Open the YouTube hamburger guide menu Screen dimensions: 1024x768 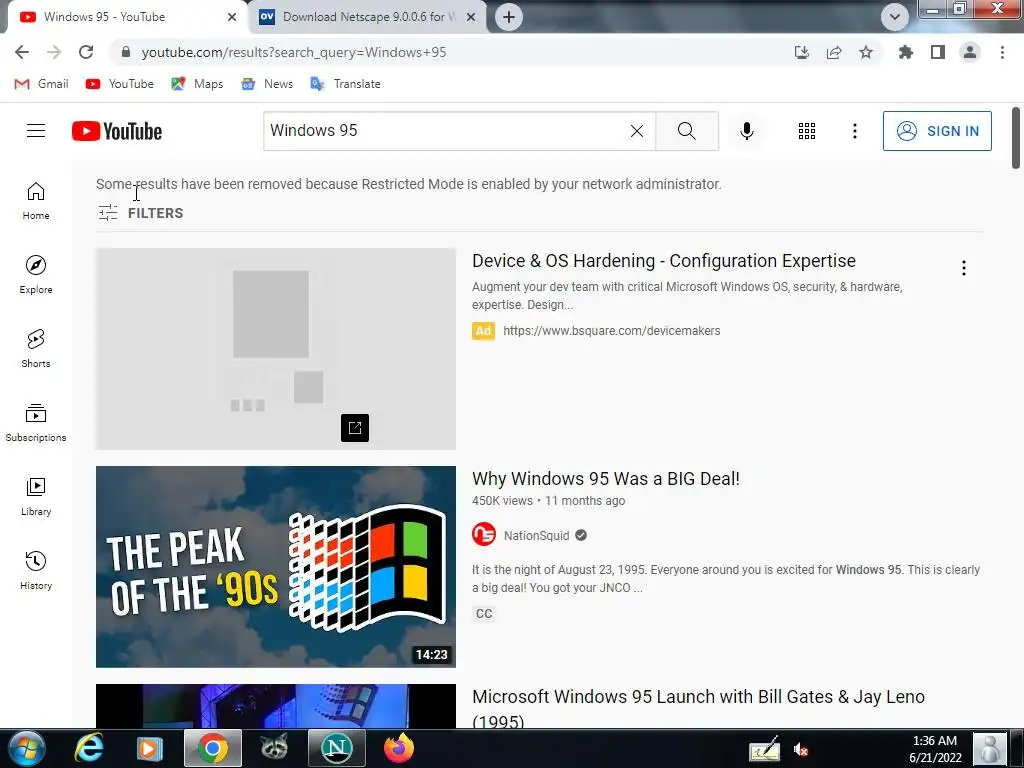(x=36, y=131)
